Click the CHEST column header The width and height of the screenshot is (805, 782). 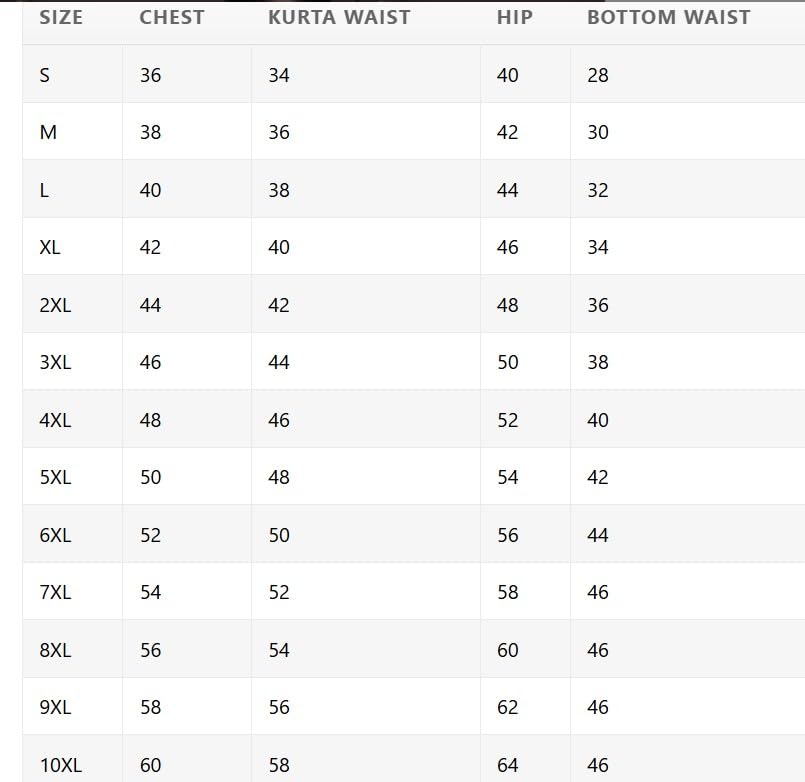[172, 17]
